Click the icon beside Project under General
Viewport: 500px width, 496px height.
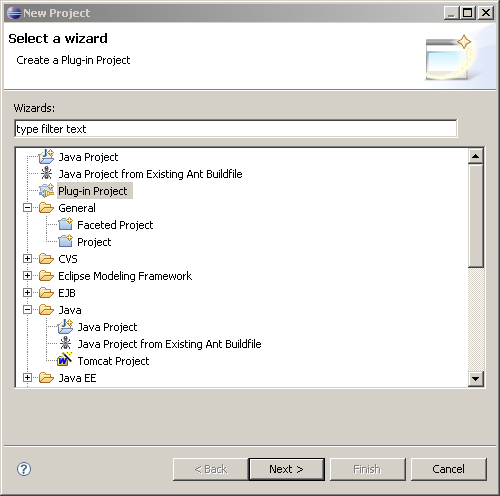(x=65, y=241)
